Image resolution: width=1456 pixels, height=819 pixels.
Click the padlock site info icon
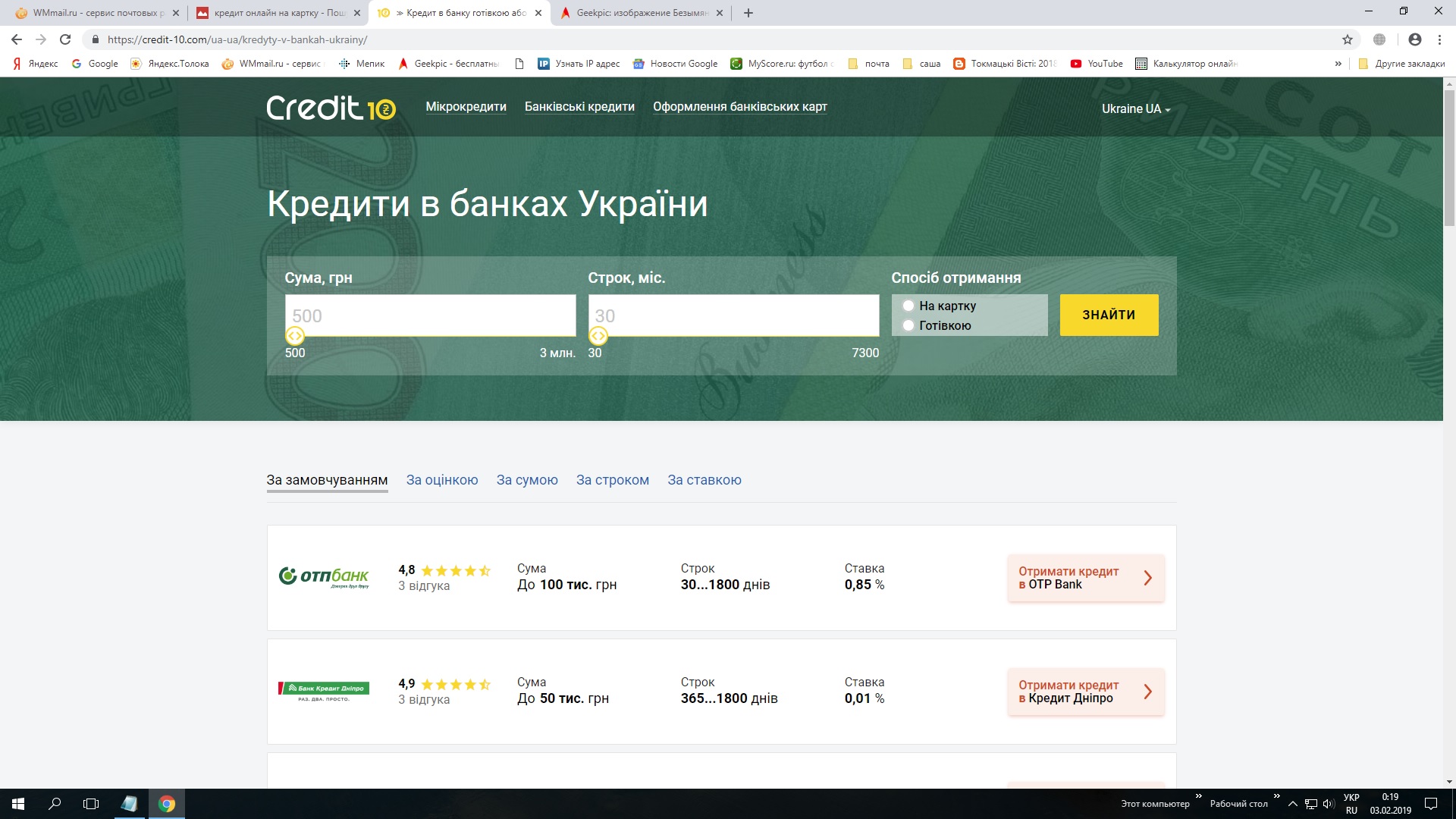click(x=95, y=39)
